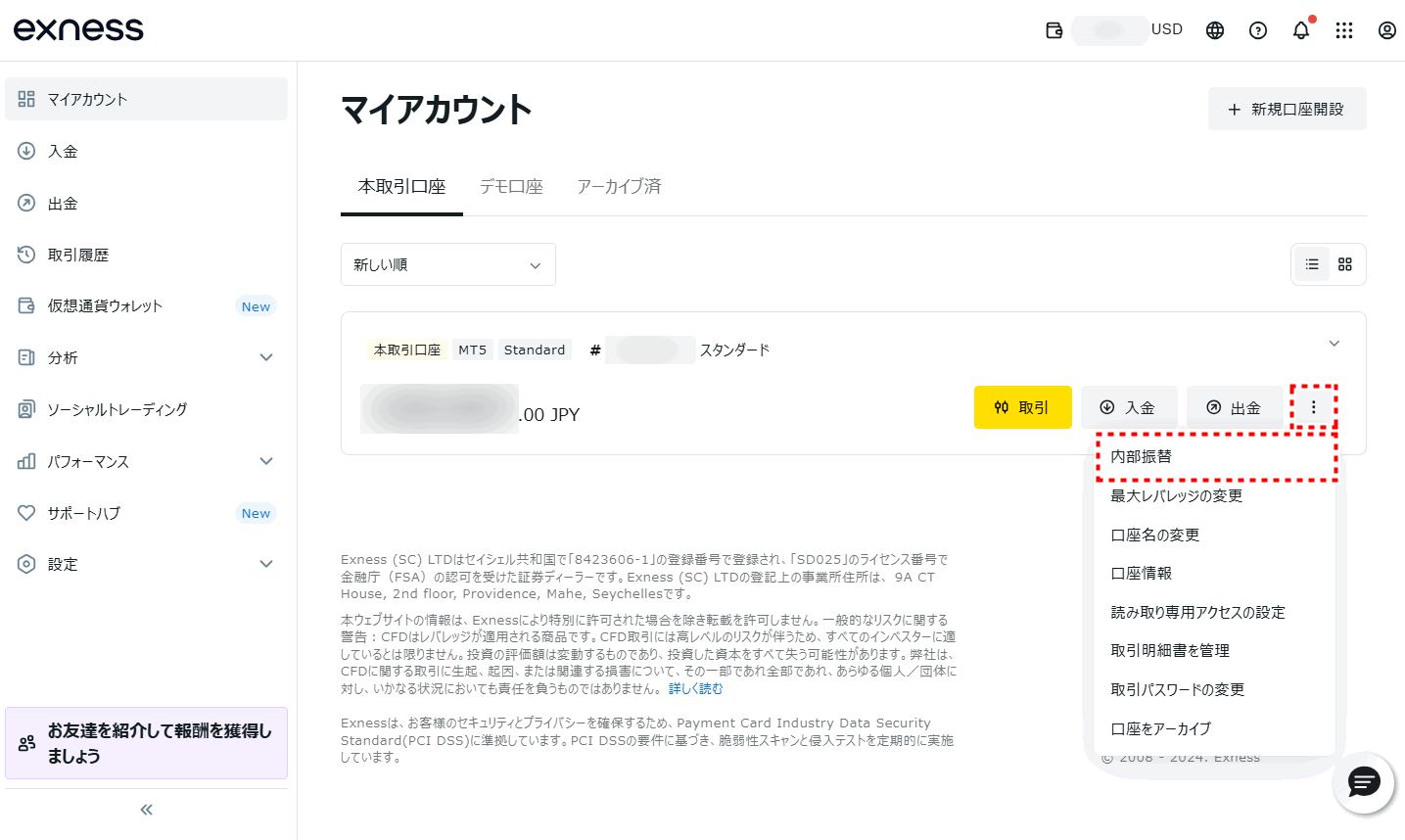Open the user profile icon

1387,30
